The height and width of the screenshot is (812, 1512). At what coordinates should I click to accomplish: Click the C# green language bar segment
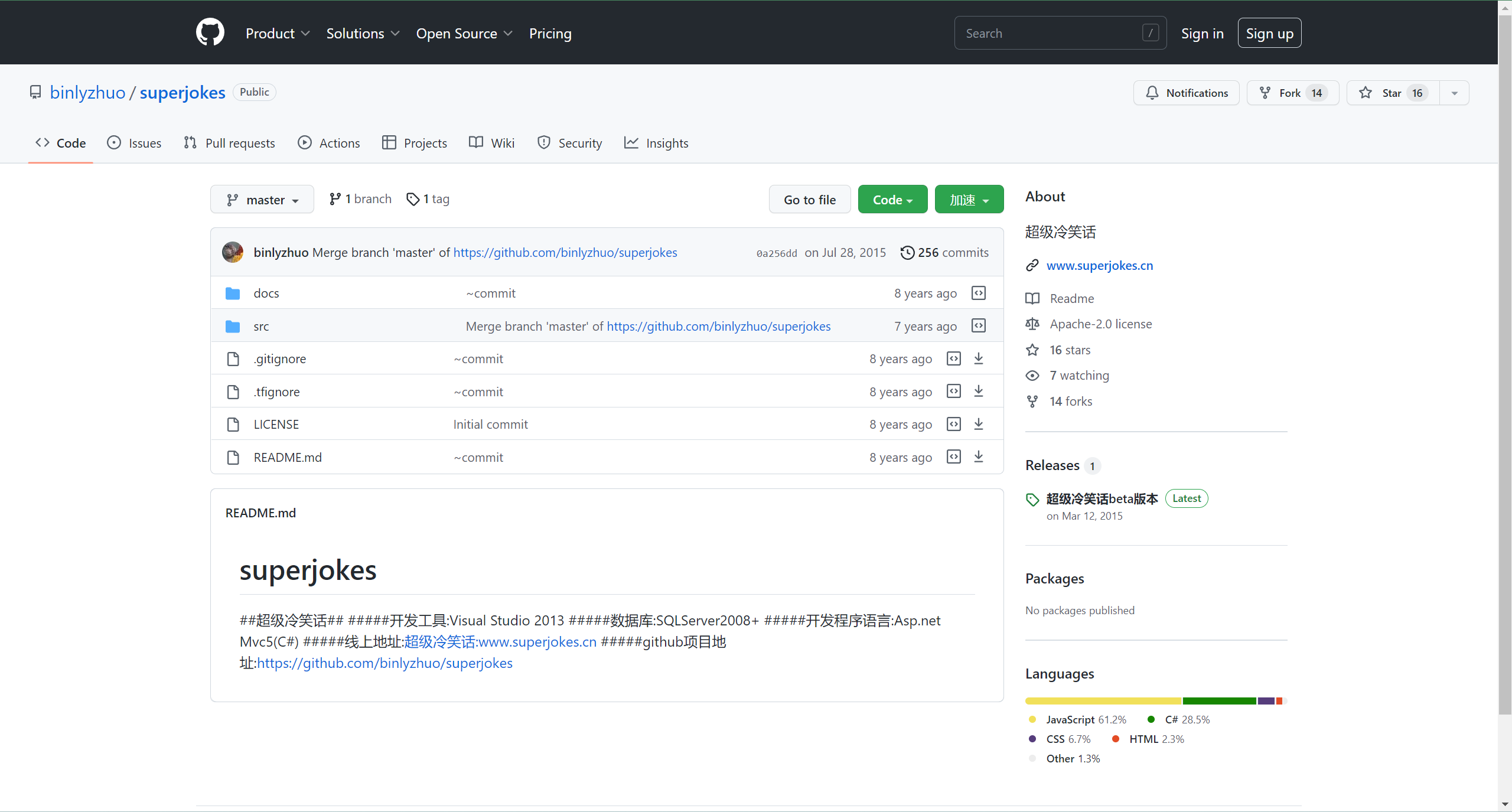(1219, 701)
